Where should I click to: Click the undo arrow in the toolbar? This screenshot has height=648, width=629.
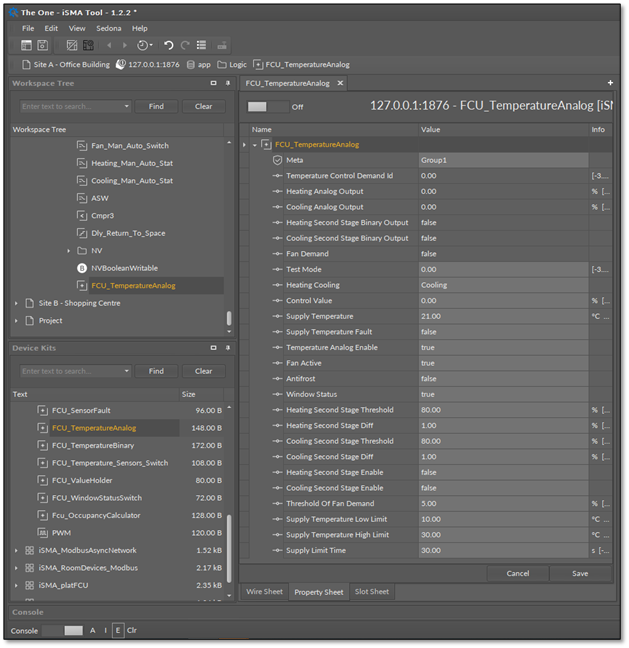coord(168,45)
